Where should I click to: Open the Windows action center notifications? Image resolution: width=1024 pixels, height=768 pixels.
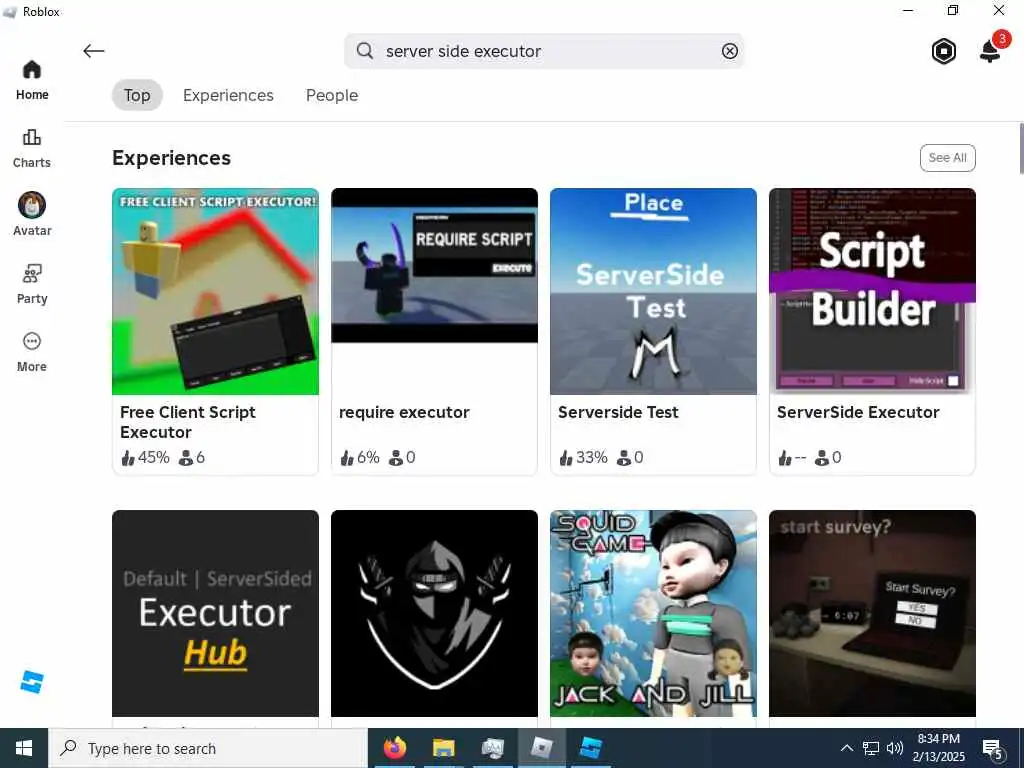click(993, 750)
